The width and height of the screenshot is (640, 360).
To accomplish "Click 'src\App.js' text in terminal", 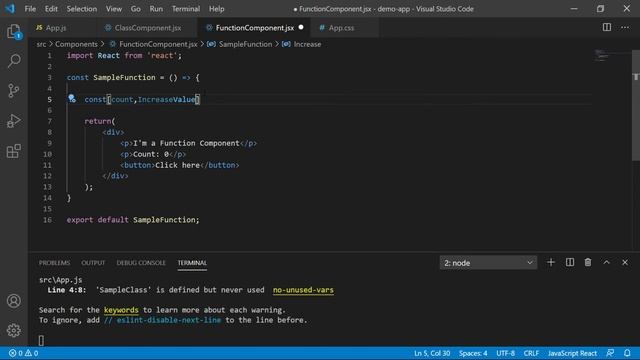I will click(x=60, y=280).
